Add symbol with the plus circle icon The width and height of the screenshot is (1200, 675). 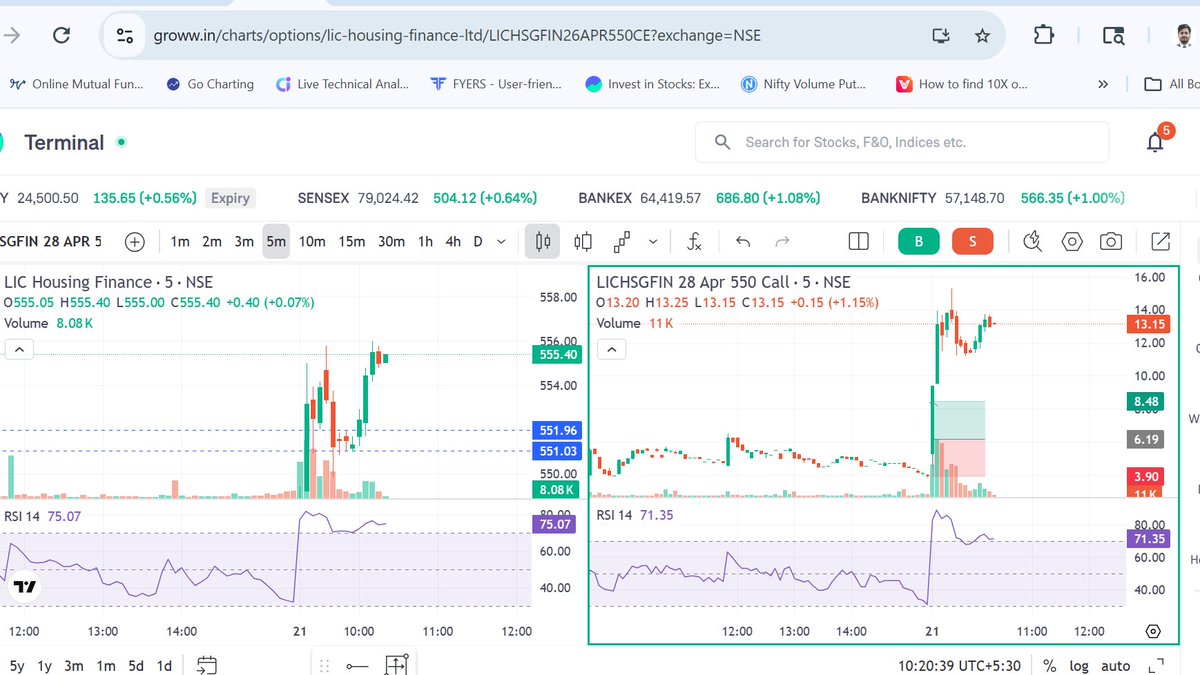click(x=135, y=241)
